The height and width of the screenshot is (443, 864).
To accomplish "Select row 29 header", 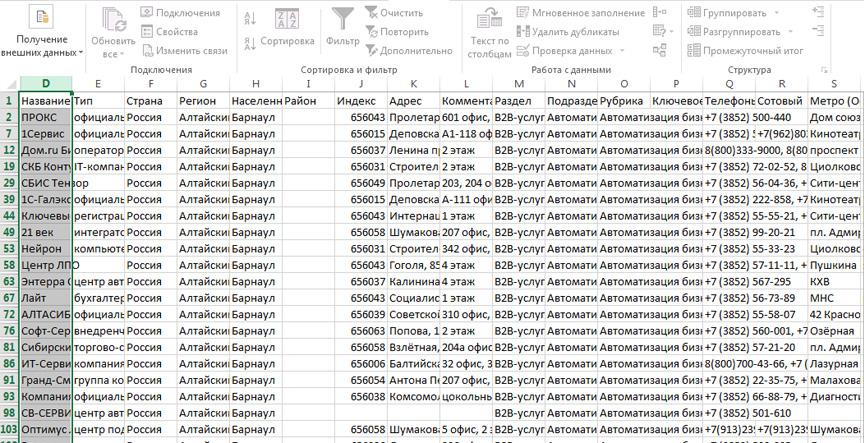I will click(x=9, y=183).
